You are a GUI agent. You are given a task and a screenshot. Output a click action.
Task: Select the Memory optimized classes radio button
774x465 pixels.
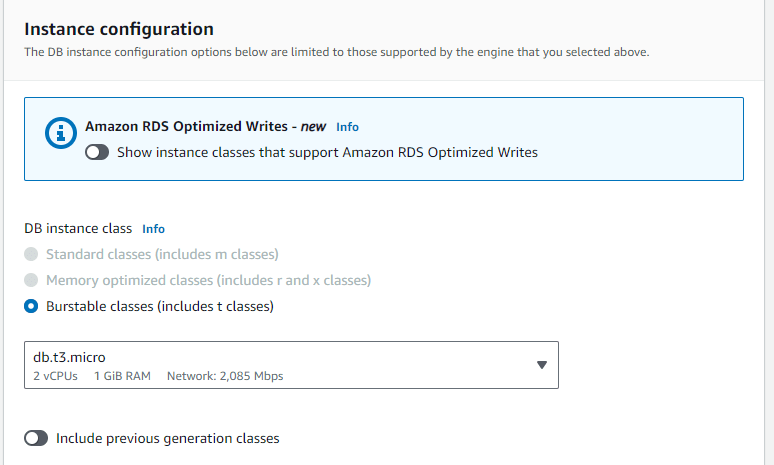coord(31,280)
